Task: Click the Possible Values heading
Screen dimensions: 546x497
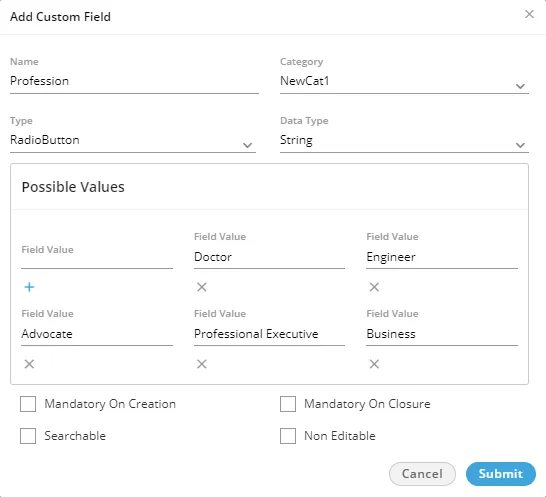Action: click(x=73, y=187)
